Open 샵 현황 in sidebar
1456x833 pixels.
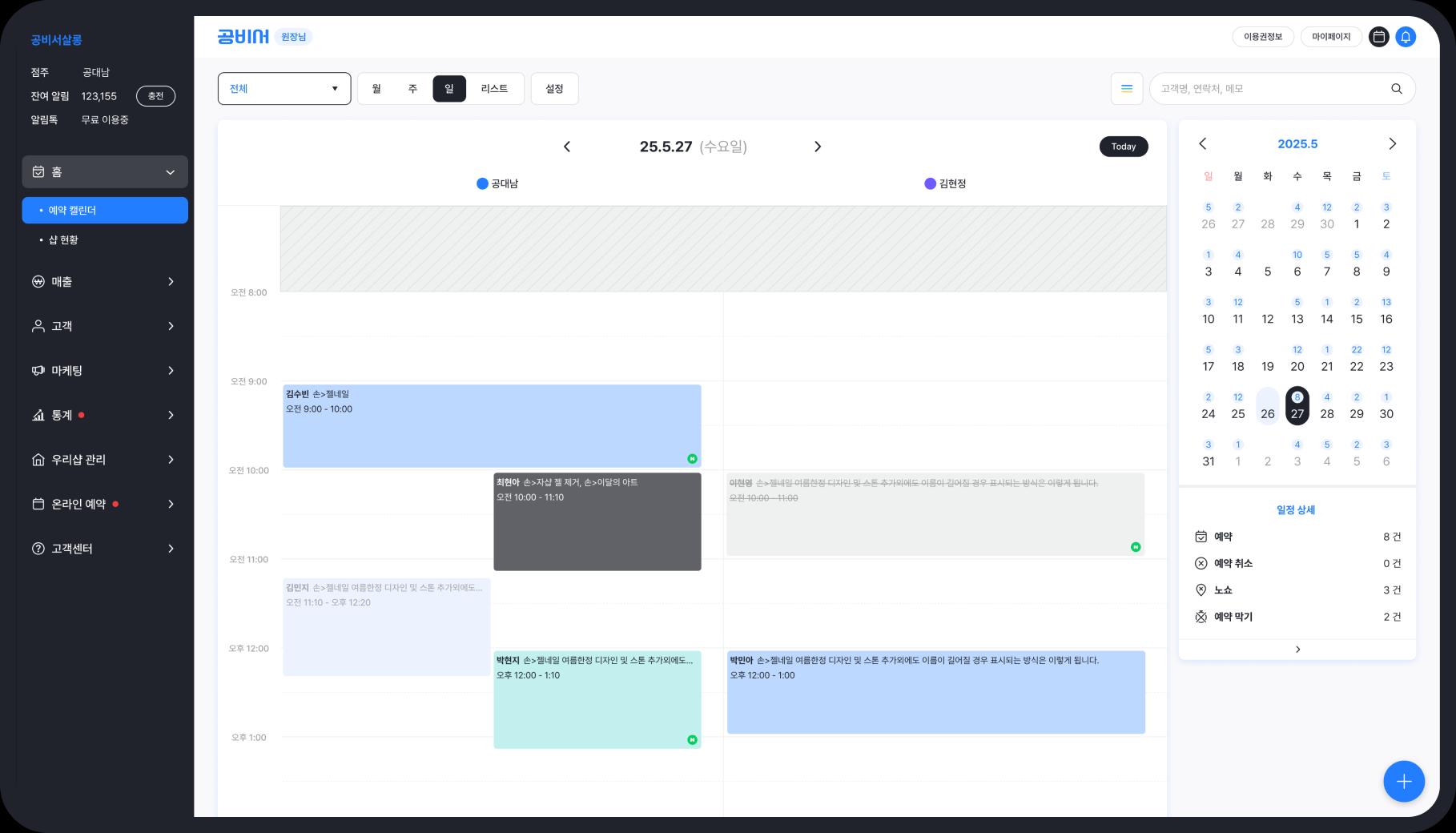(63, 240)
